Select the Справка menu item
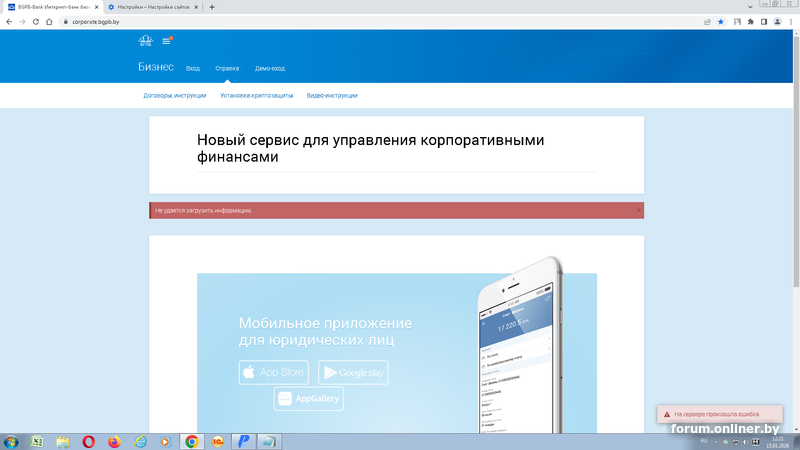The width and height of the screenshot is (800, 450). coord(227,68)
